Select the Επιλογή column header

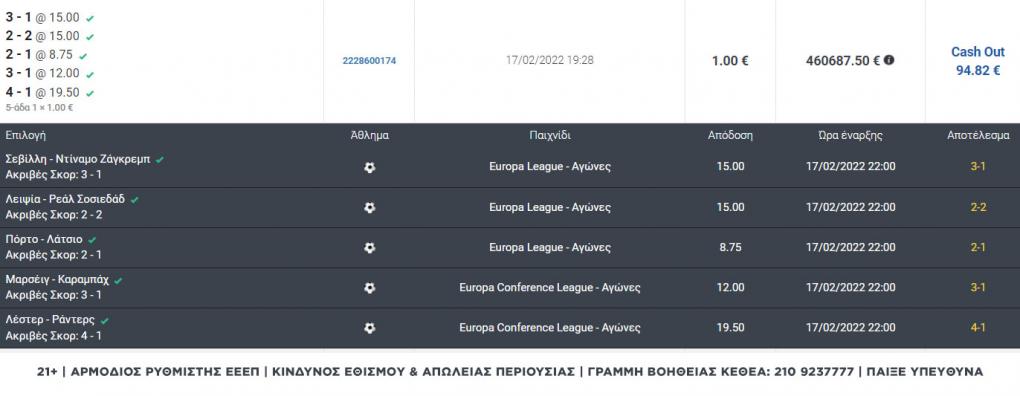tap(25, 136)
